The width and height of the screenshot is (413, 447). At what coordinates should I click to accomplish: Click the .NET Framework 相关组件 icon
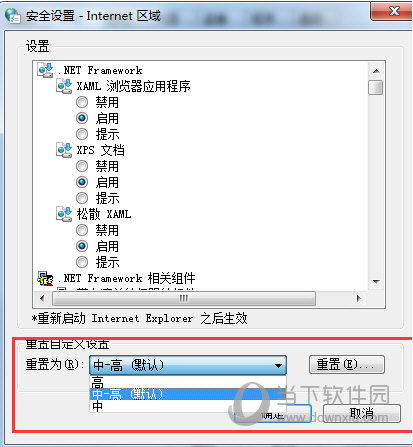(x=45, y=278)
